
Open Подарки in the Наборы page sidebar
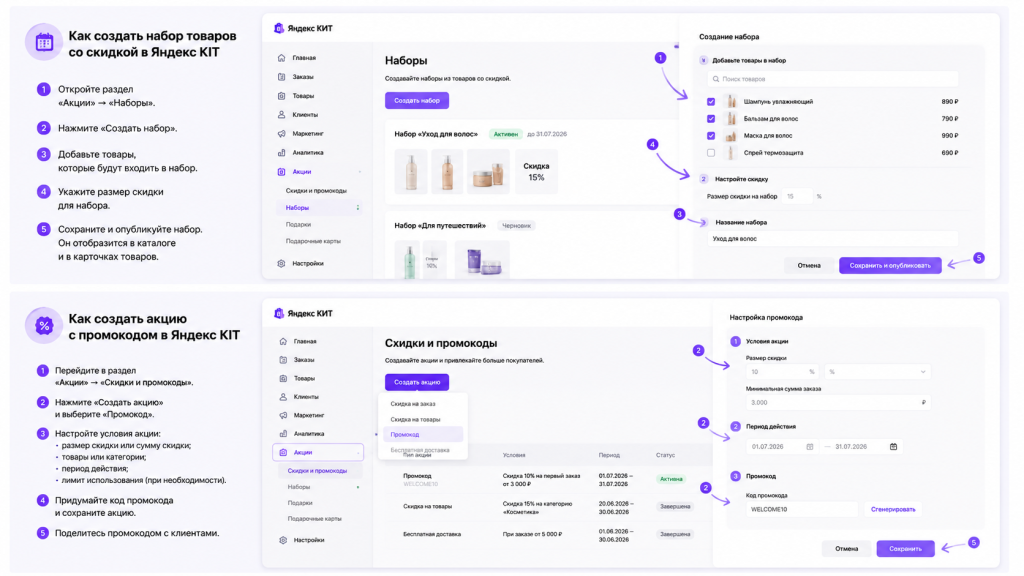[x=298, y=225]
